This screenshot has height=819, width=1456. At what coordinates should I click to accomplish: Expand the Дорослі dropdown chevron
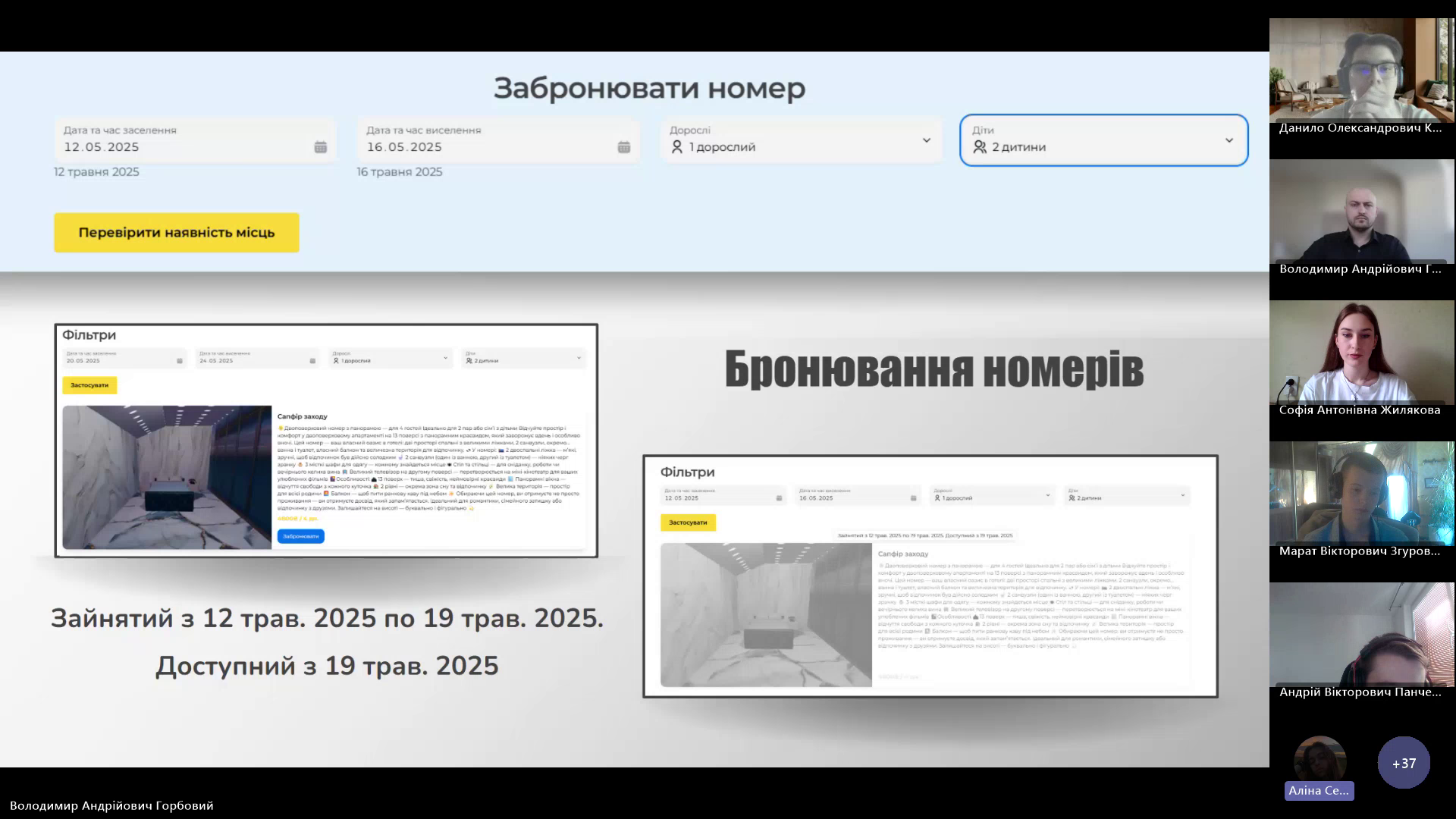926,140
